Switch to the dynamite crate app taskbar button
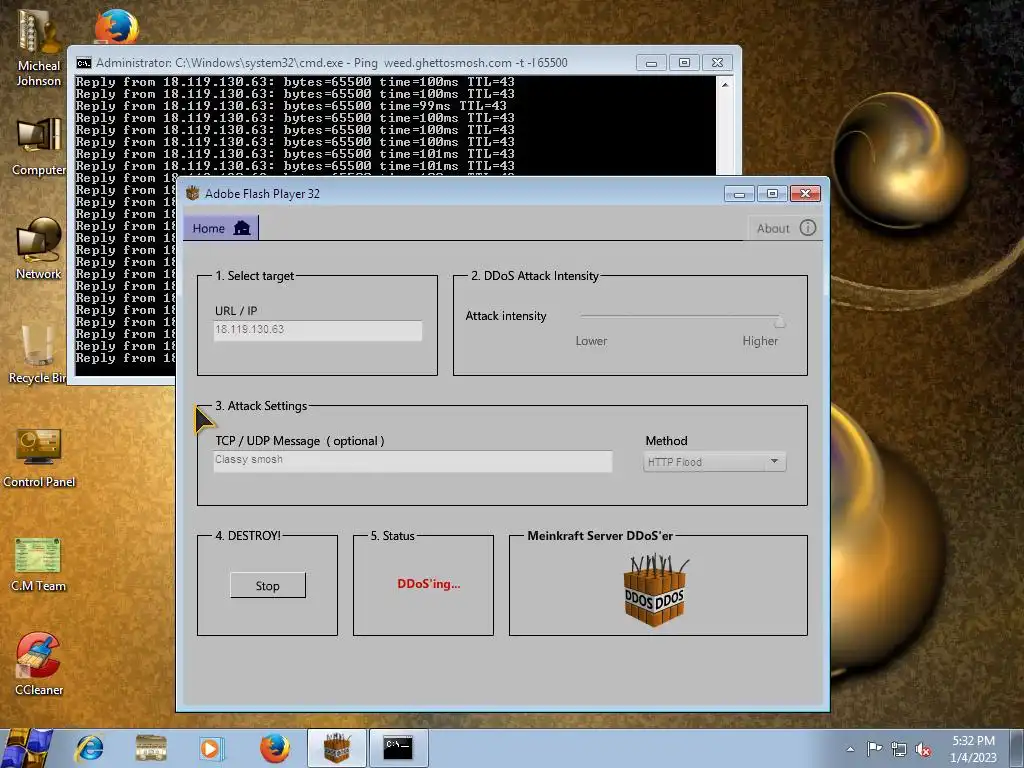This screenshot has height=768, width=1024. pyautogui.click(x=336, y=748)
